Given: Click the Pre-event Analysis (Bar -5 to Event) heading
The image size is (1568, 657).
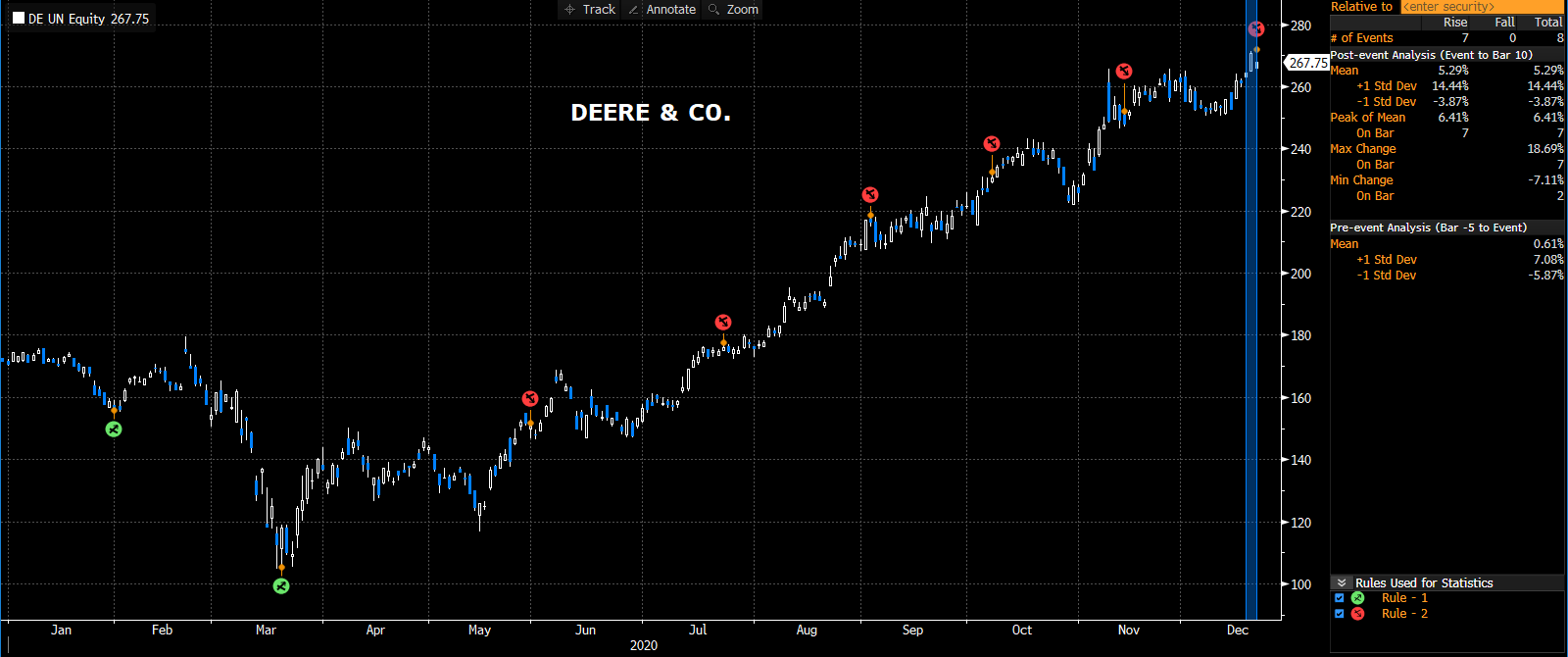Looking at the screenshot, I should click(x=1428, y=227).
